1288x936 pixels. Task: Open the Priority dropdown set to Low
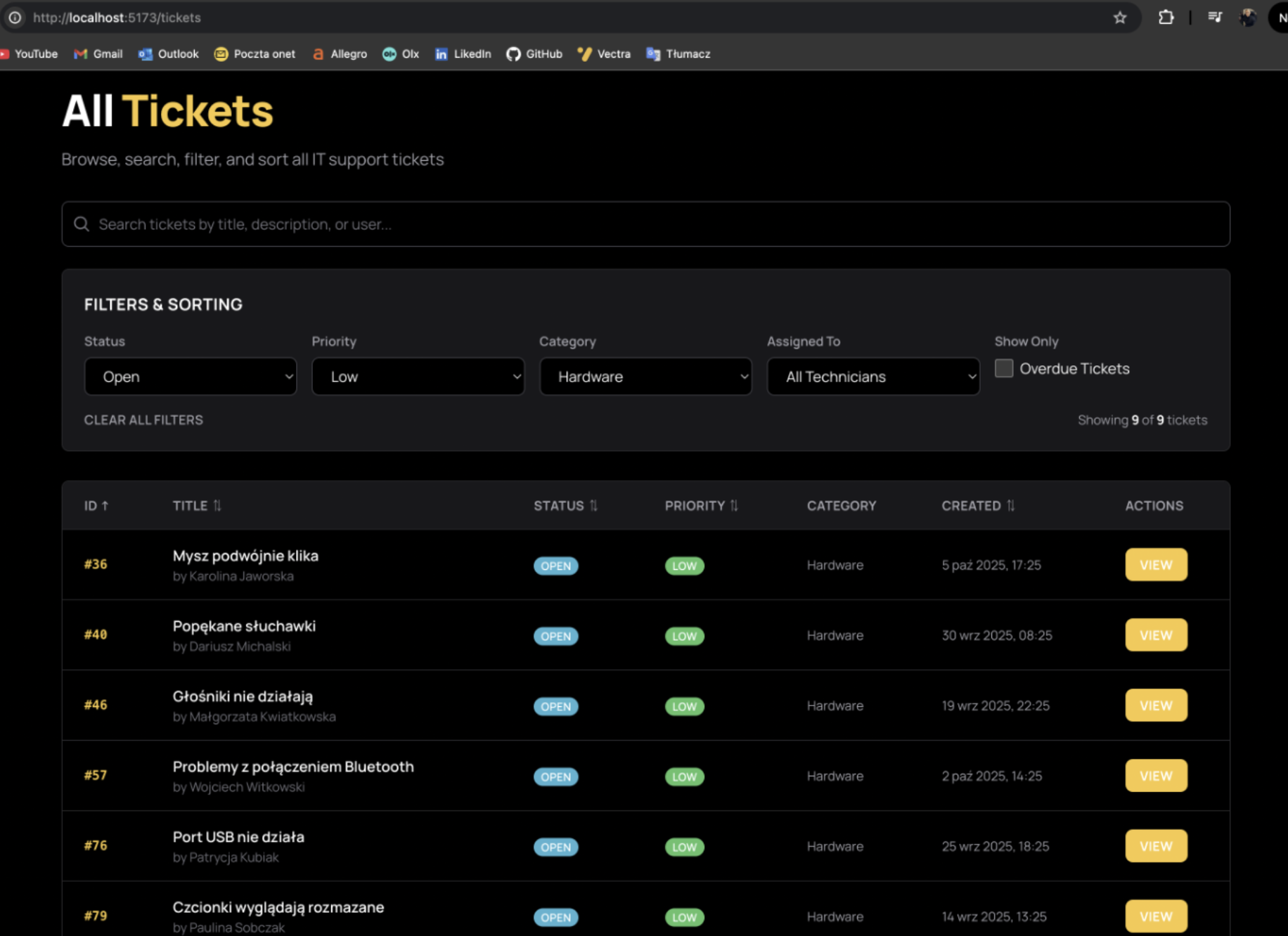418,377
